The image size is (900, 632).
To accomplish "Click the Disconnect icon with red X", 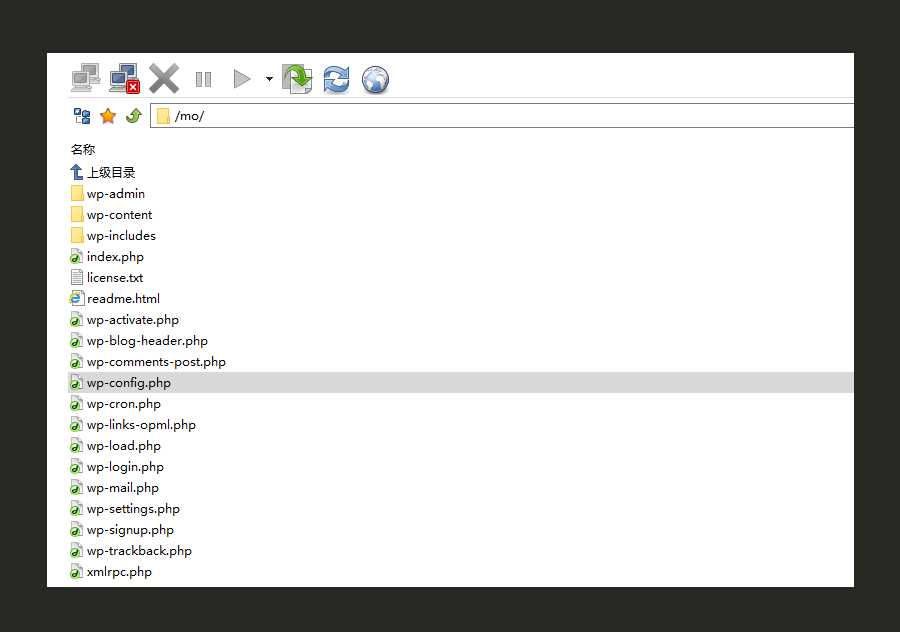I will tap(124, 79).
